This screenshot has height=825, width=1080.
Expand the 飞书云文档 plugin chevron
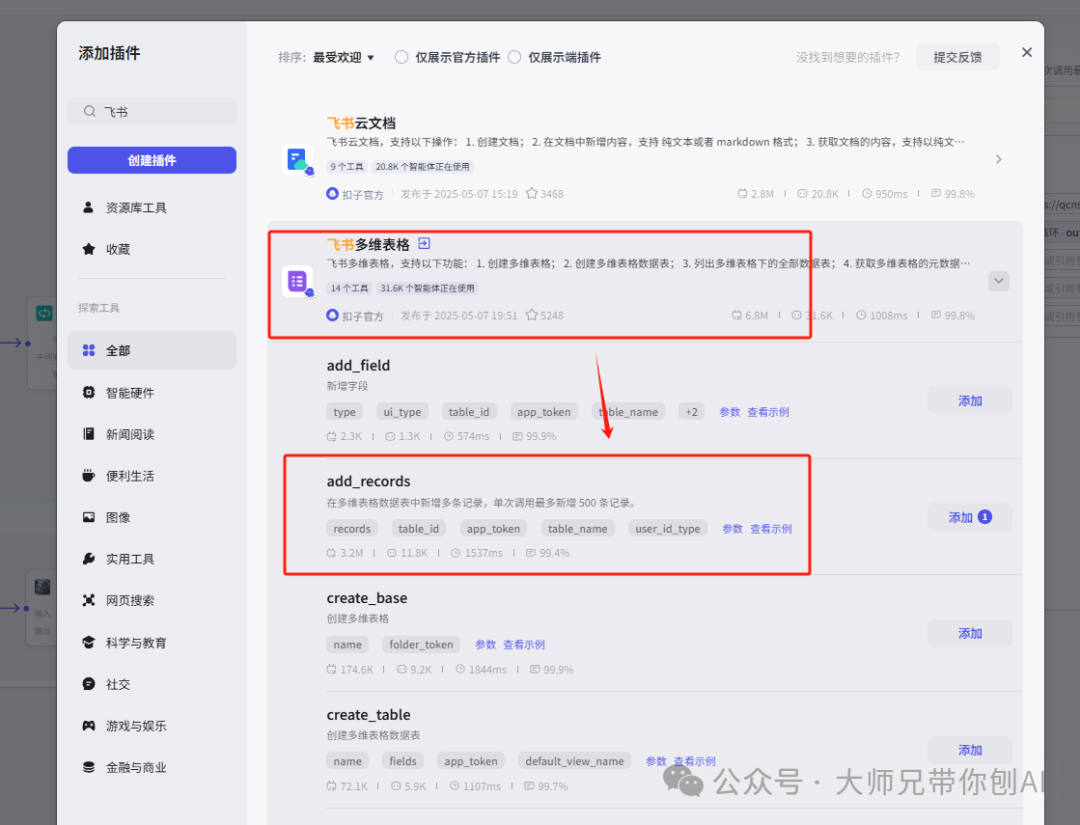(999, 159)
